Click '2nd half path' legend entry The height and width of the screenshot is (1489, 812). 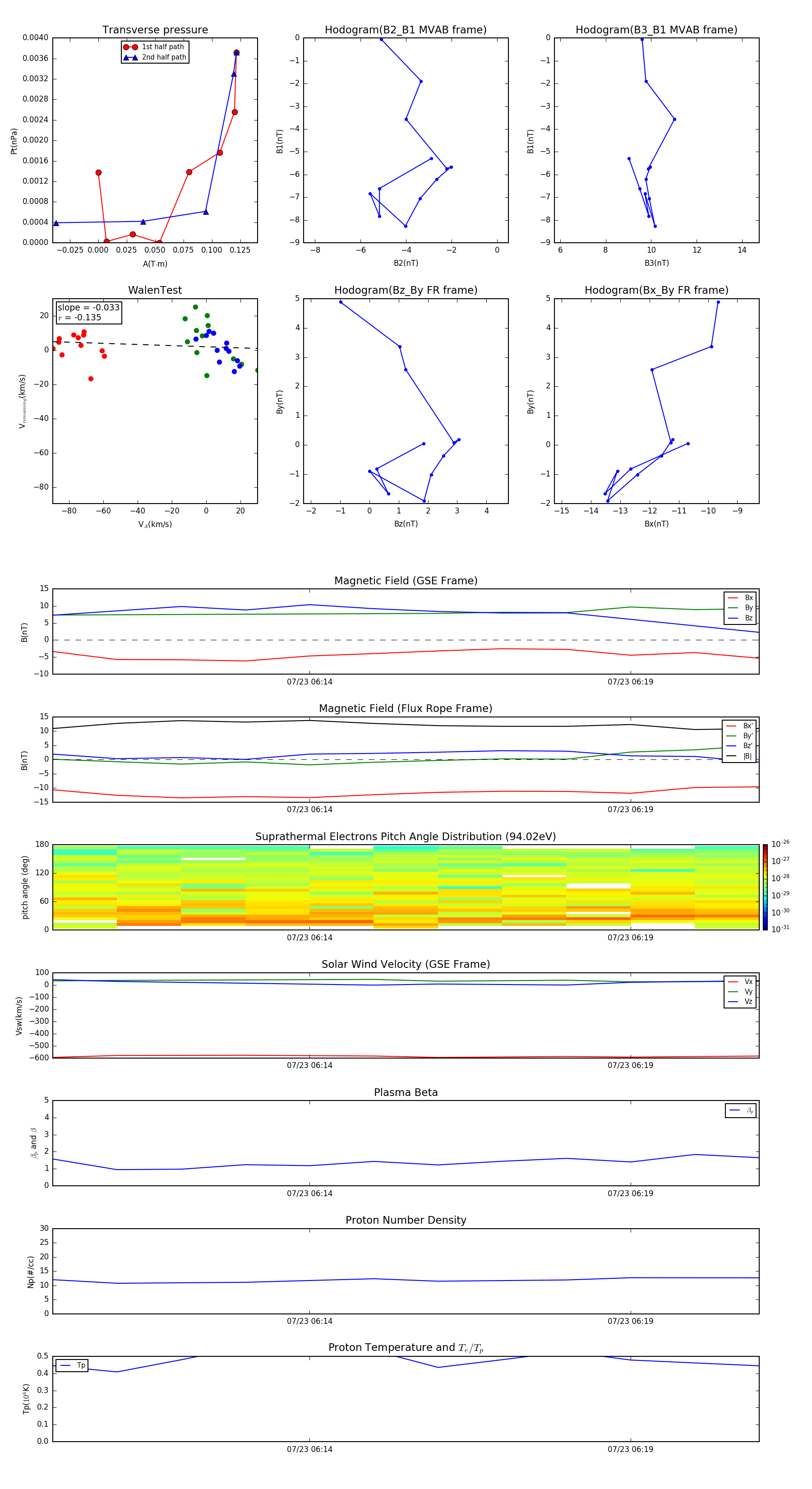pyautogui.click(x=154, y=57)
